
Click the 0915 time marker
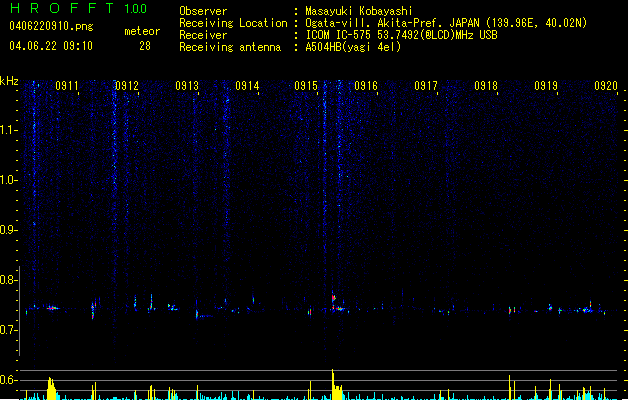coord(306,86)
